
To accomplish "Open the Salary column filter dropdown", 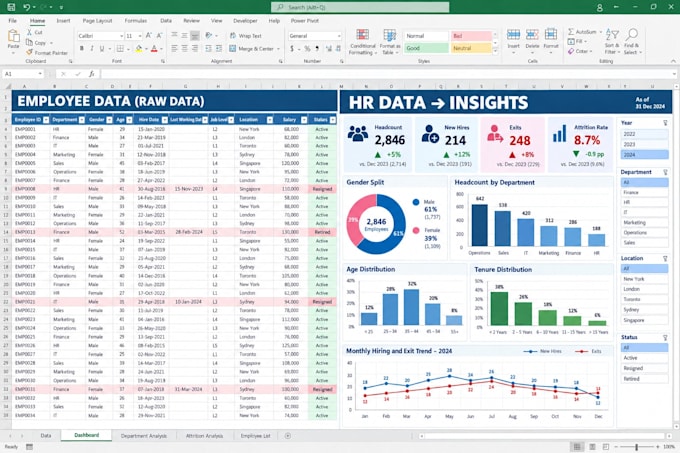I will pyautogui.click(x=304, y=120).
